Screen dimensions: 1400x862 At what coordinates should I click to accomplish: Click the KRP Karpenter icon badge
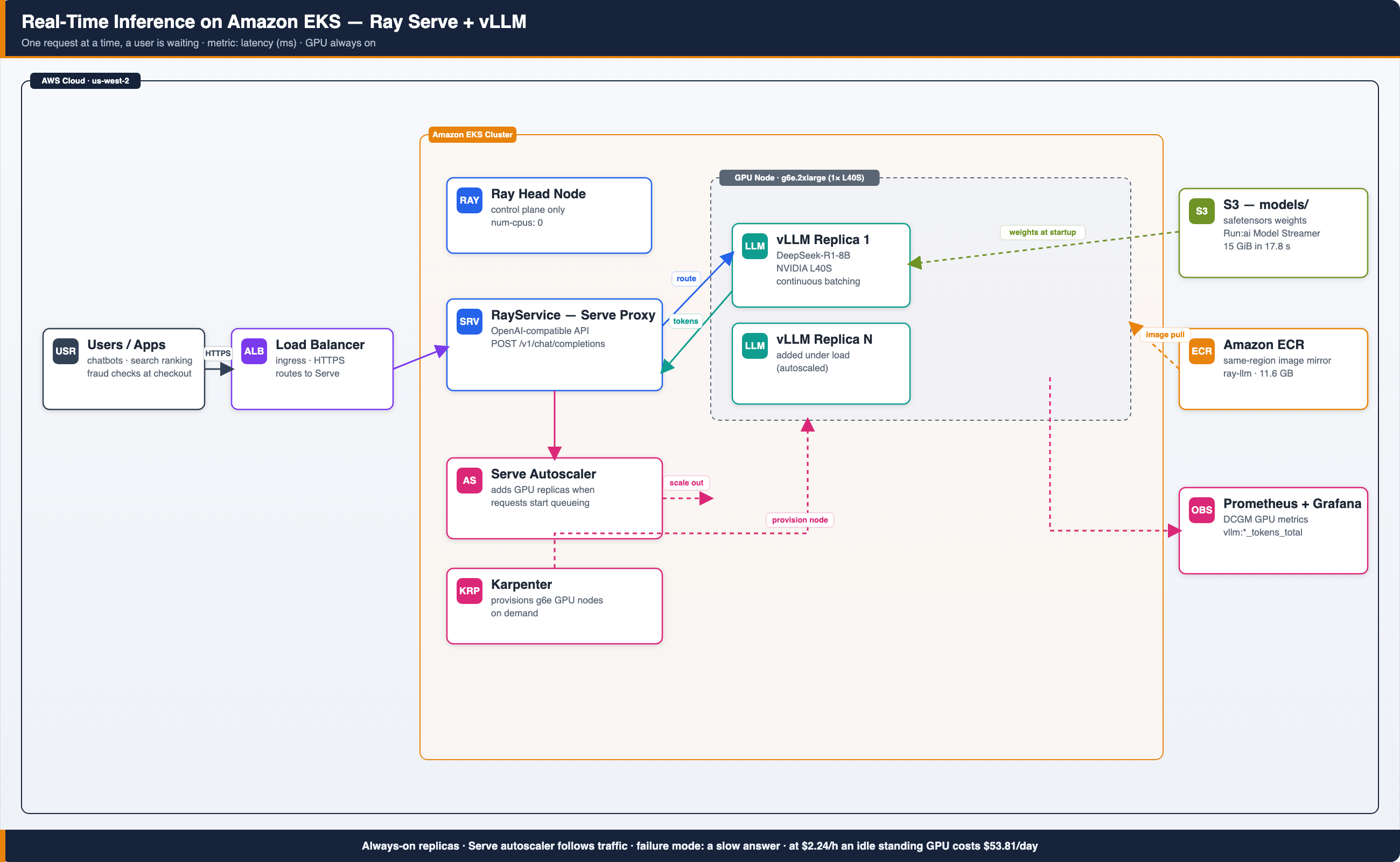click(470, 590)
